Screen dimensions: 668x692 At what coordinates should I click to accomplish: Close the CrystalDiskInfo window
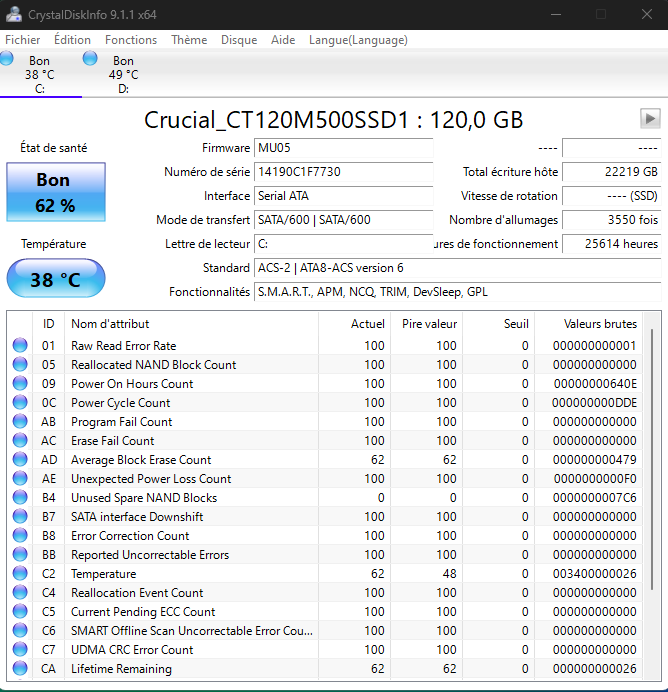(647, 15)
